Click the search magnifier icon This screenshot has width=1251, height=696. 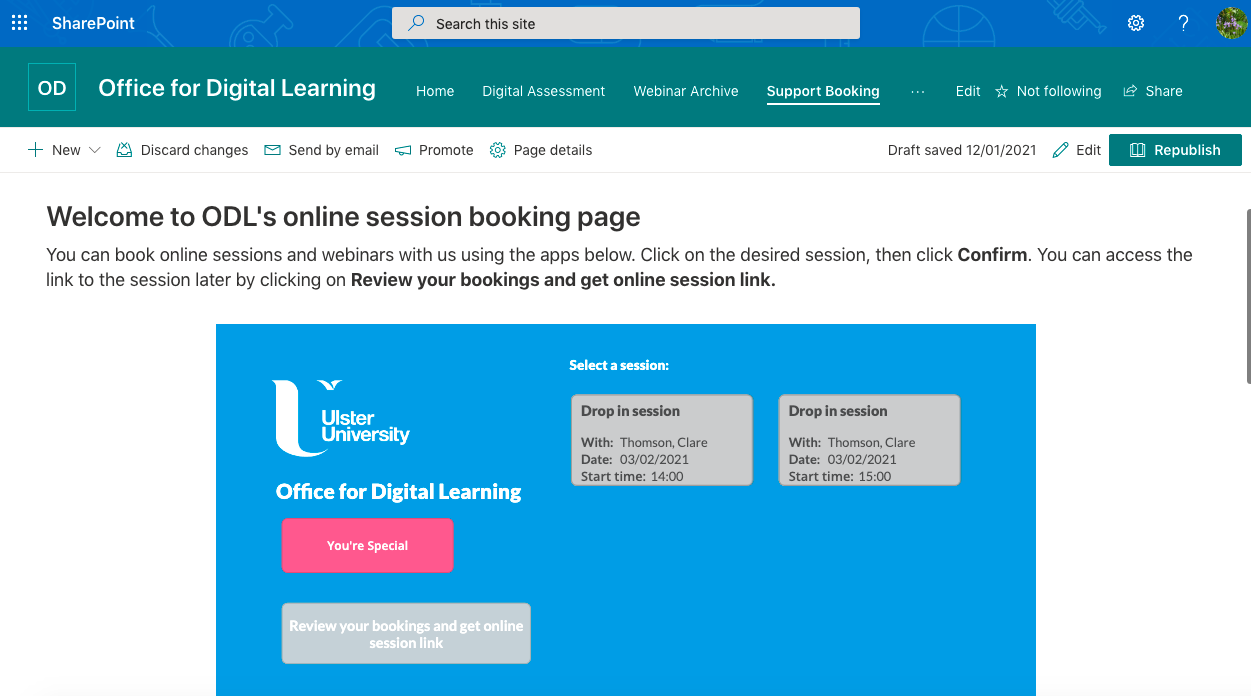click(x=416, y=23)
